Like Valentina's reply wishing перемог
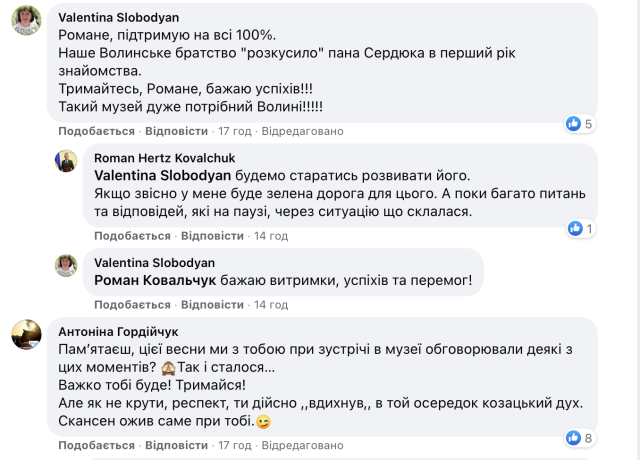Screen dimensions: 640x460 coord(132,305)
